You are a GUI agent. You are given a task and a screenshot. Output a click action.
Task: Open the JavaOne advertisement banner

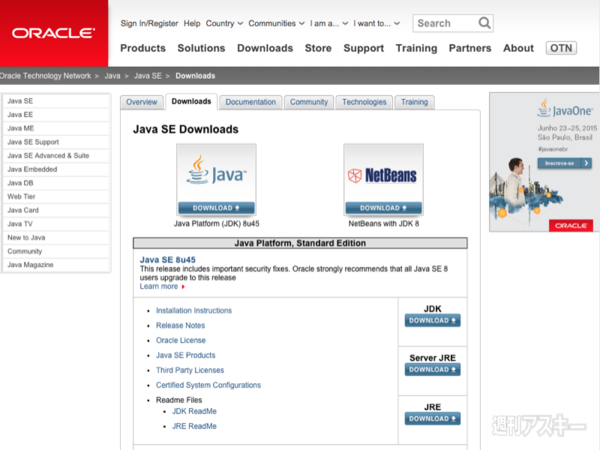(544, 162)
